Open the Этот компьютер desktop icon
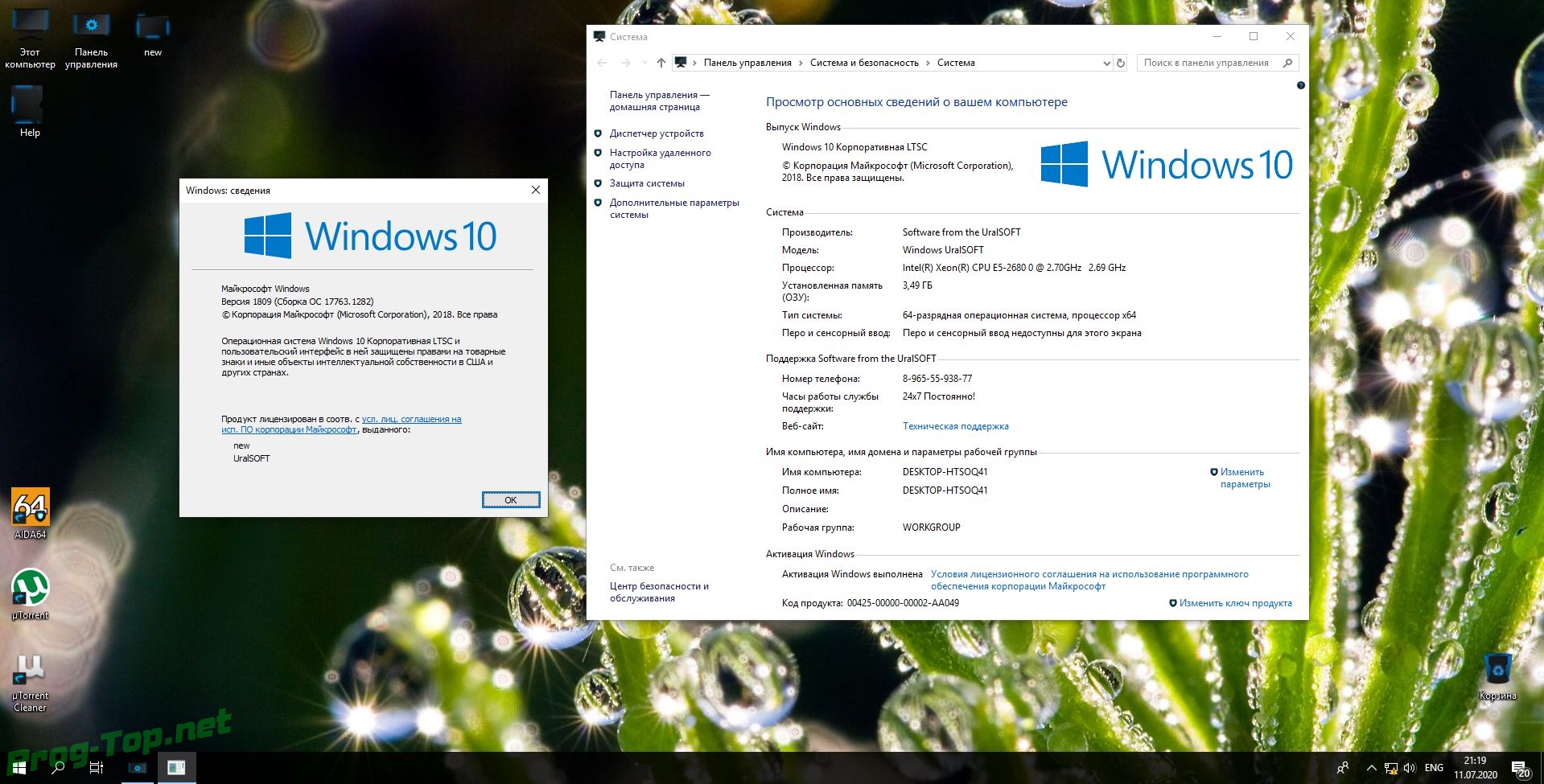The width and height of the screenshot is (1544, 784). (x=30, y=39)
